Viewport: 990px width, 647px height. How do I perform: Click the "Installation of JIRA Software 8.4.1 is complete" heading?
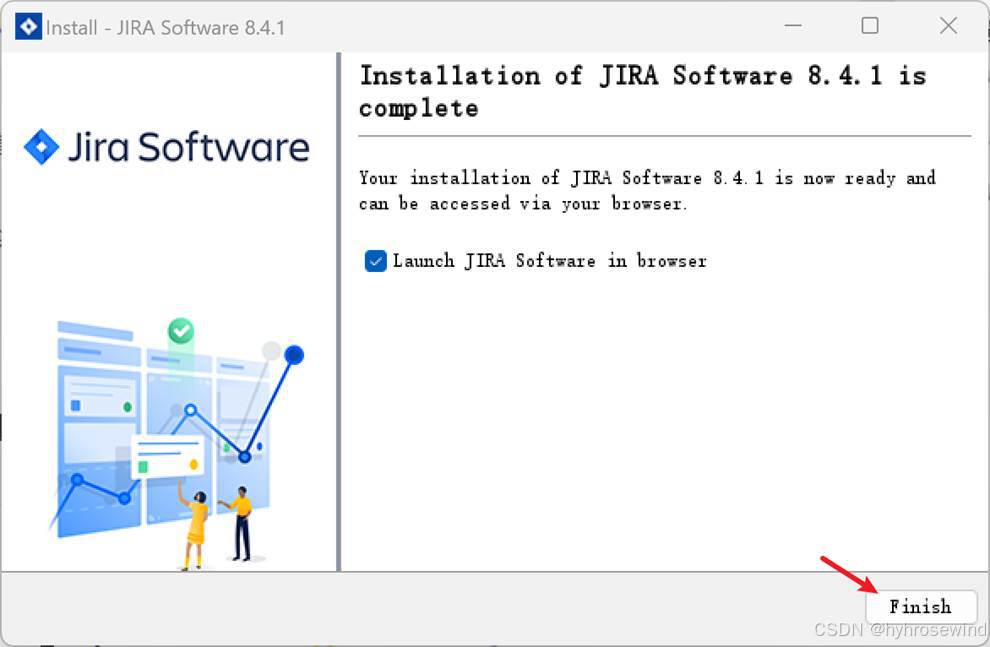[643, 92]
